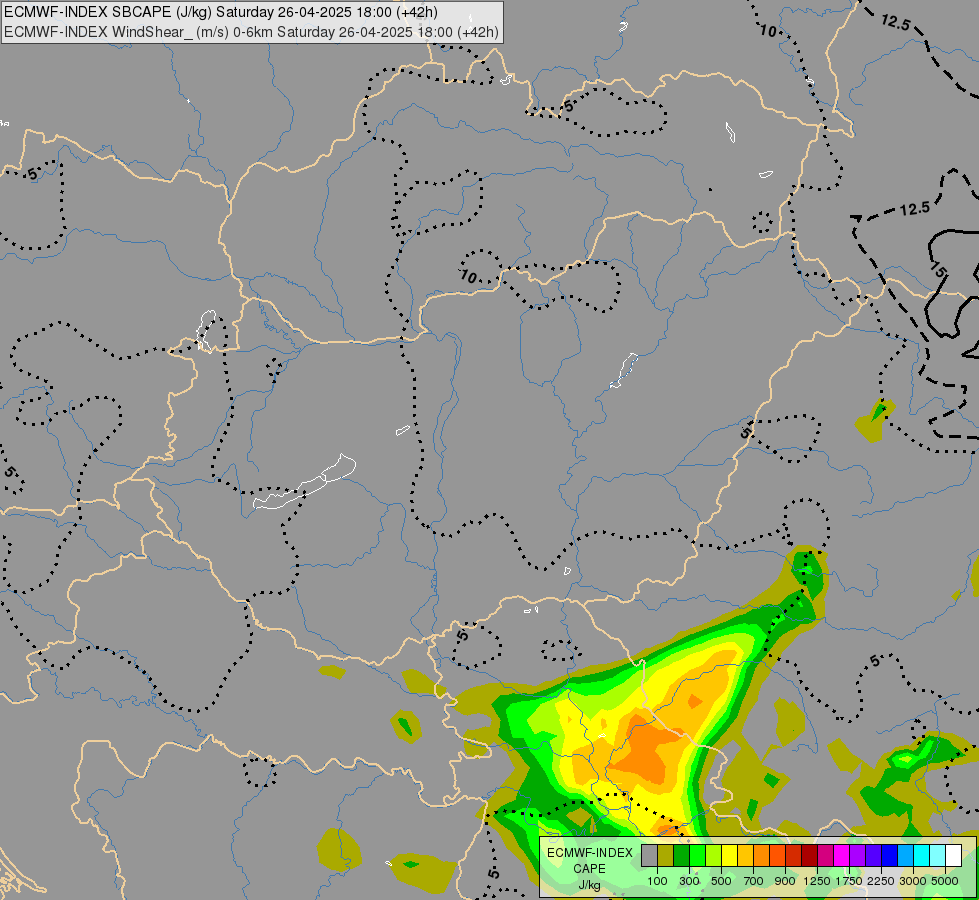Click the J/kg unit in the legend
Viewport: 979px width, 900px height.
point(589,885)
